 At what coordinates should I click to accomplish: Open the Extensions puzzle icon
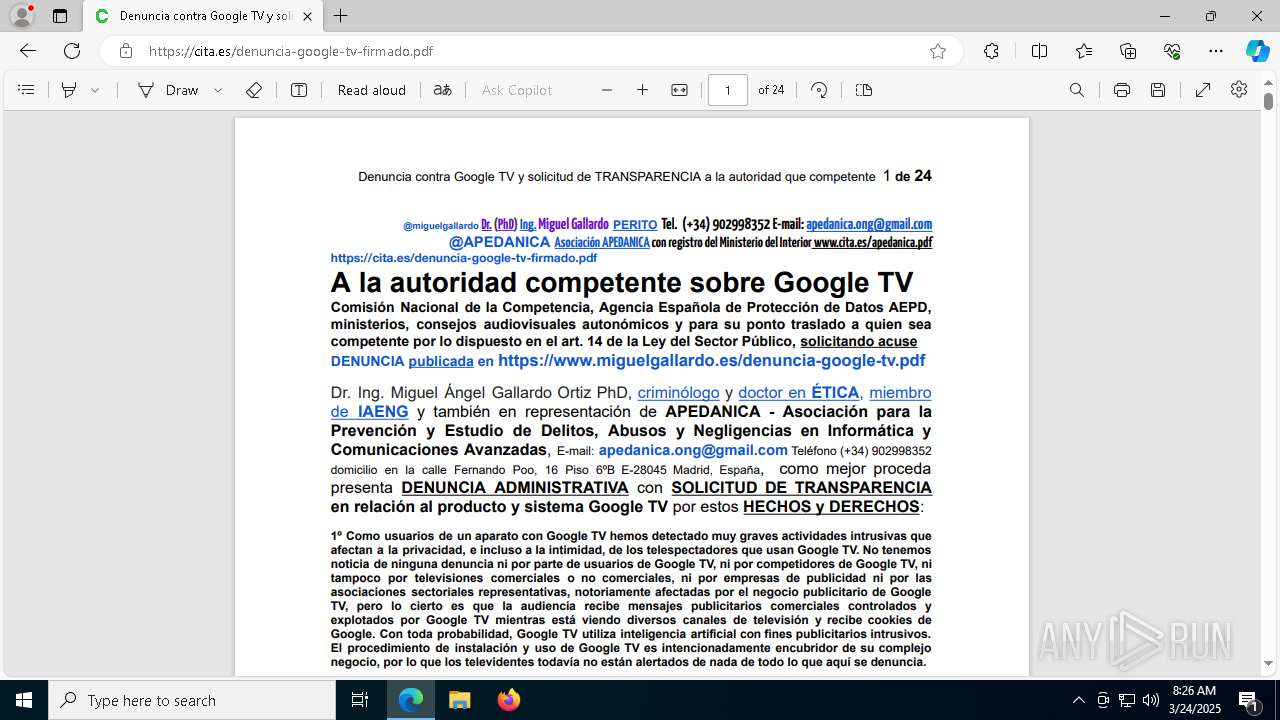(991, 51)
